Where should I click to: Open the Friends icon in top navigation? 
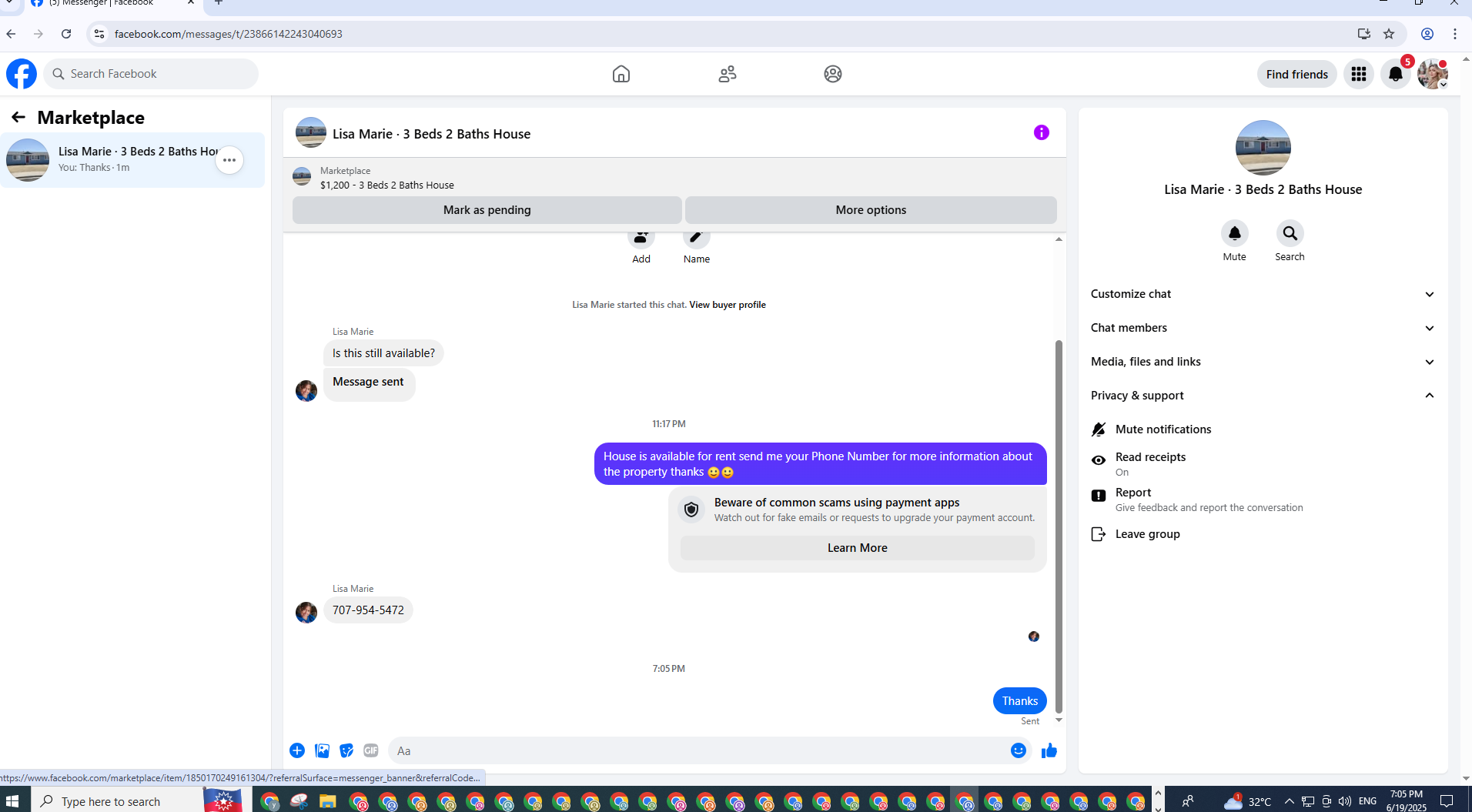click(x=728, y=74)
